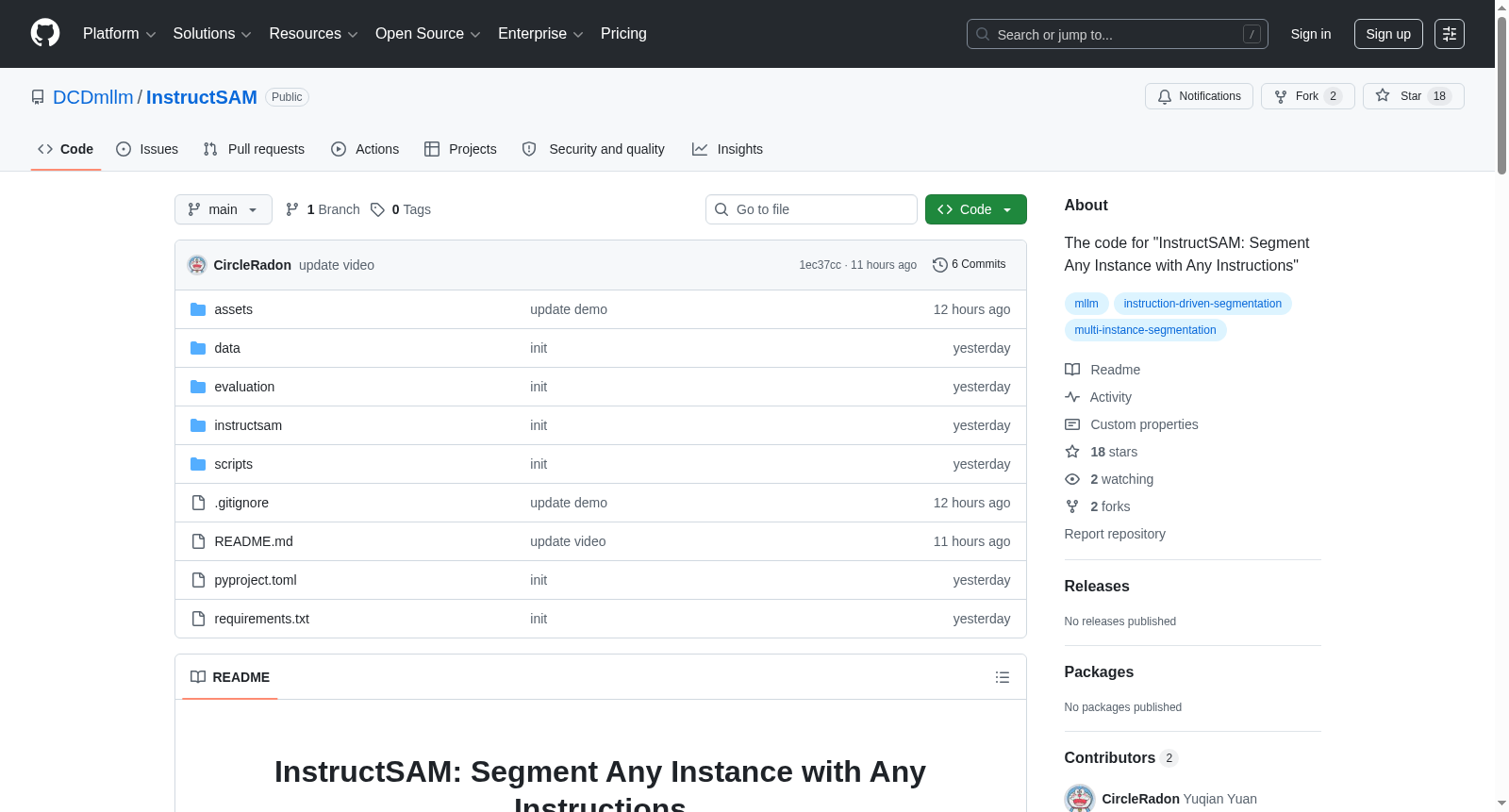
Task: Click the book icon next to Readme link
Action: [x=1072, y=370]
